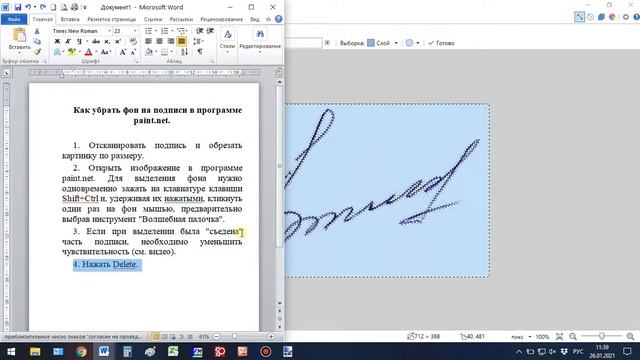The image size is (640, 360).
Task: Switch to the Вставка ribbon tab
Action: click(x=70, y=19)
